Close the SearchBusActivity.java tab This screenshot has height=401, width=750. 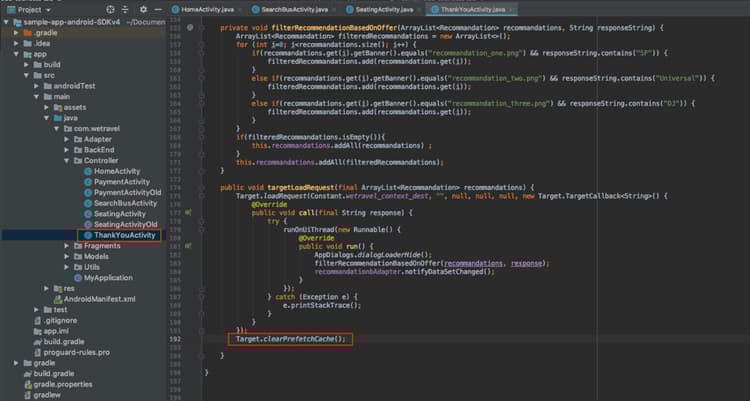click(335, 9)
